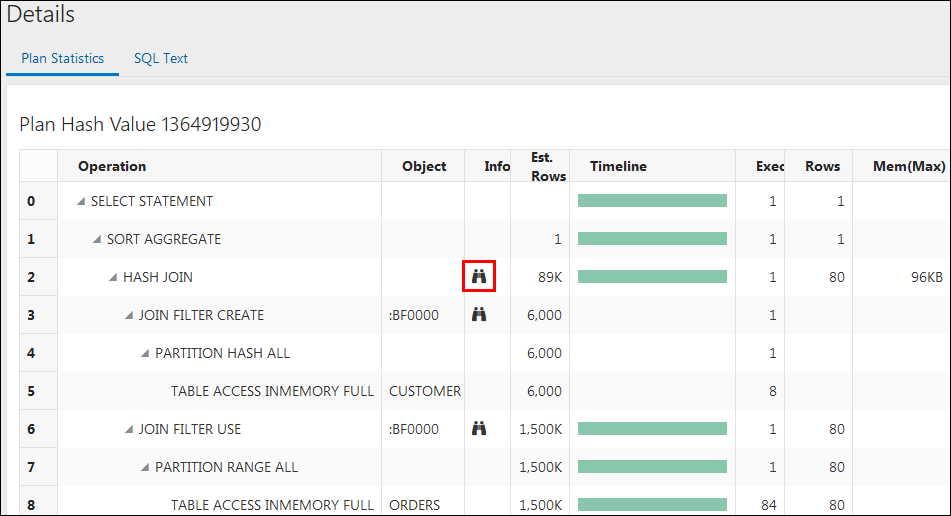Viewport: 951px width, 516px height.
Task: Collapse the SELECT STATEMENT node
Action: (x=81, y=201)
